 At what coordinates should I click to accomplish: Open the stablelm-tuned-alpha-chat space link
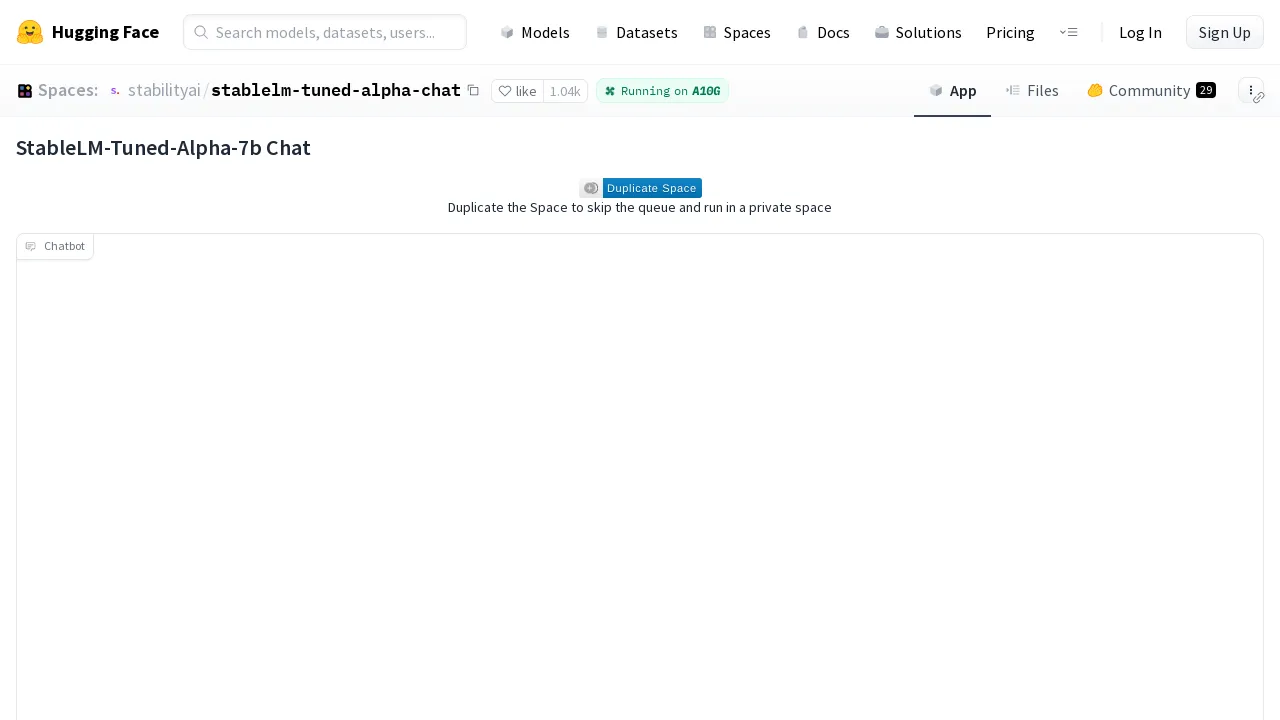(336, 90)
